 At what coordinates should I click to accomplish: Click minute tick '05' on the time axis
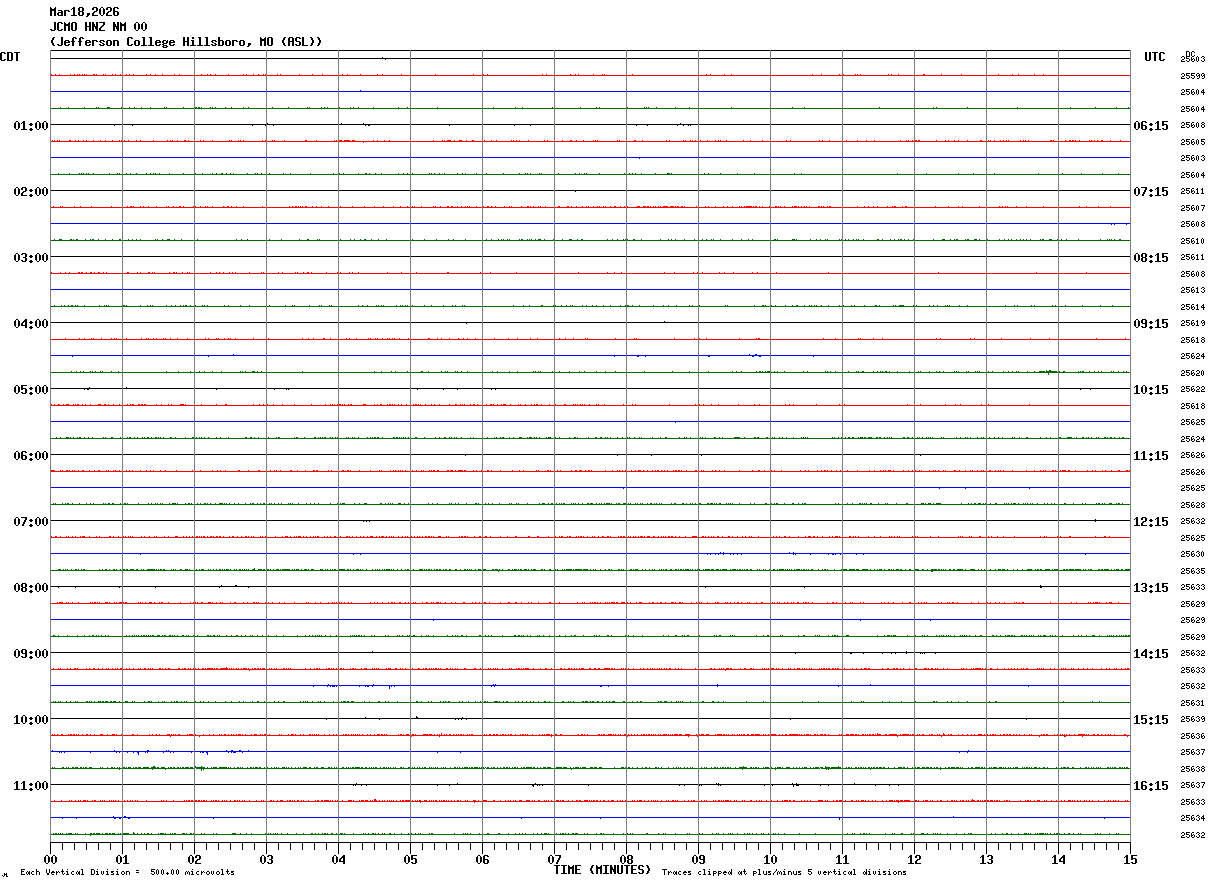coord(410,859)
